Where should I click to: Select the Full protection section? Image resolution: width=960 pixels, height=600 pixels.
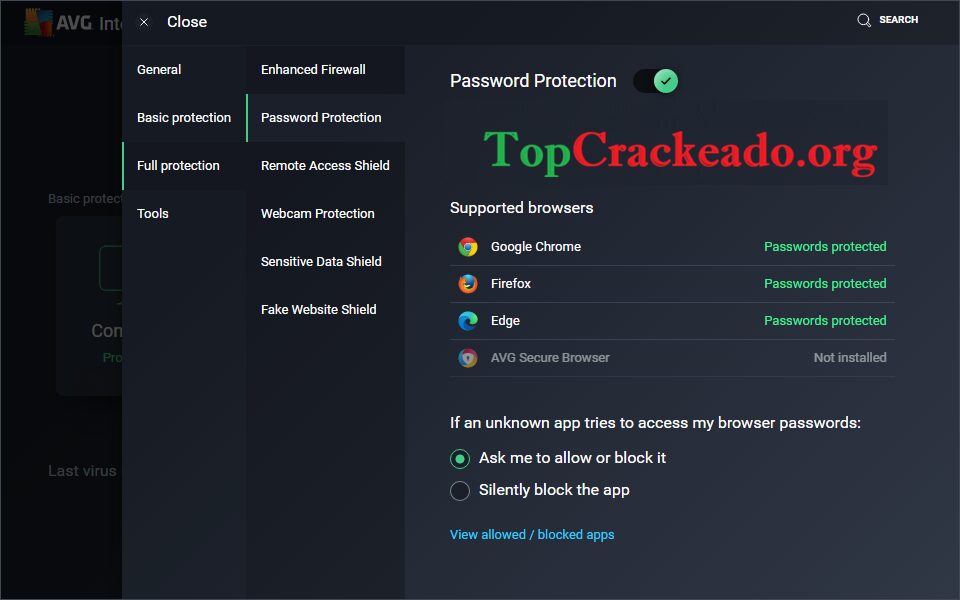point(176,165)
